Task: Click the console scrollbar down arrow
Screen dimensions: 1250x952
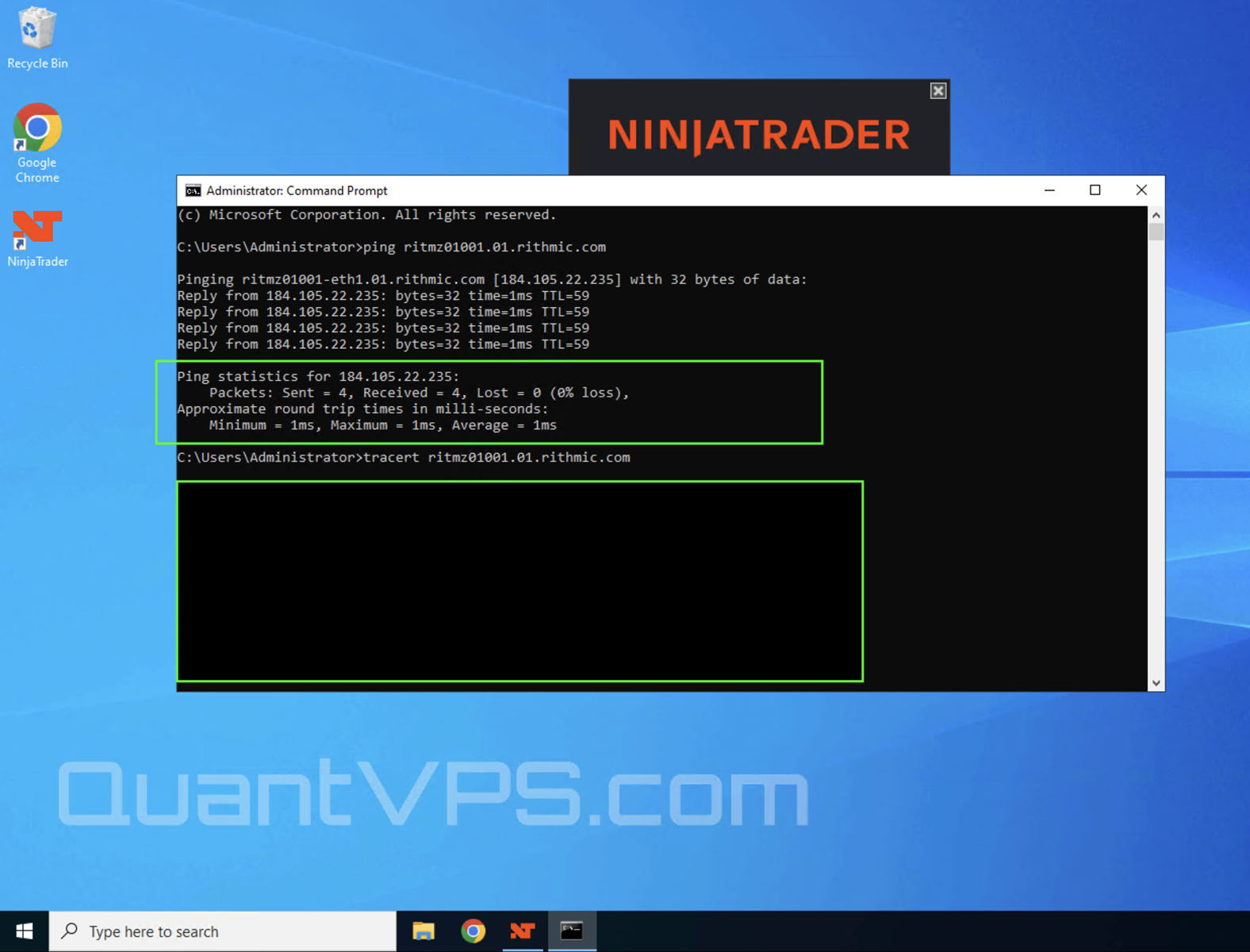Action: (1156, 683)
